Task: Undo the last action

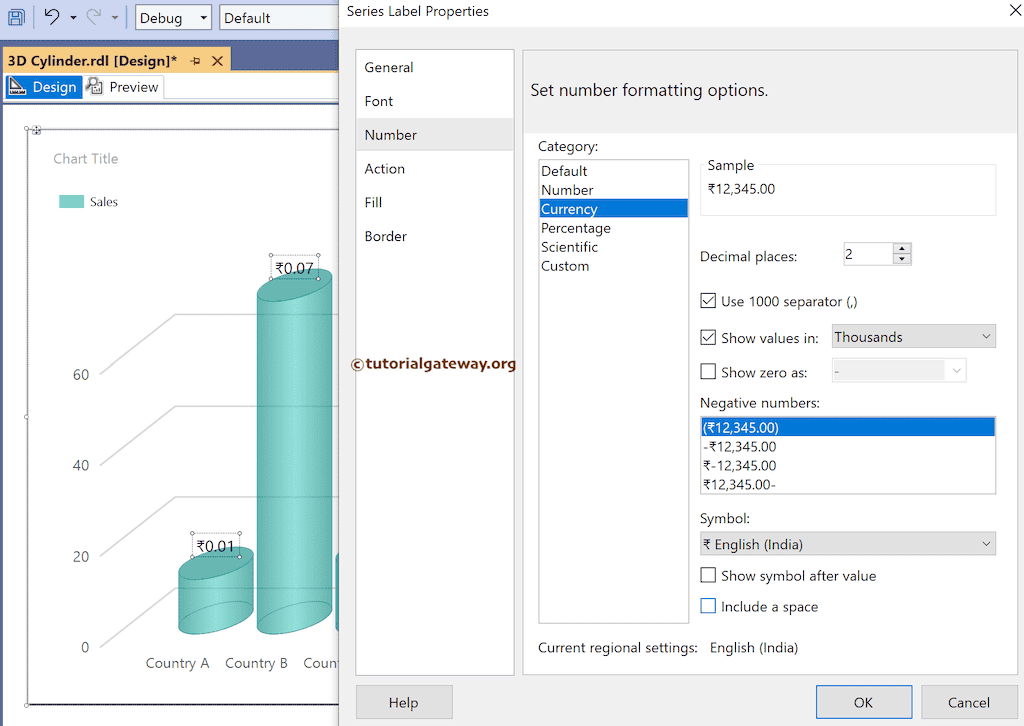Action: (x=51, y=17)
